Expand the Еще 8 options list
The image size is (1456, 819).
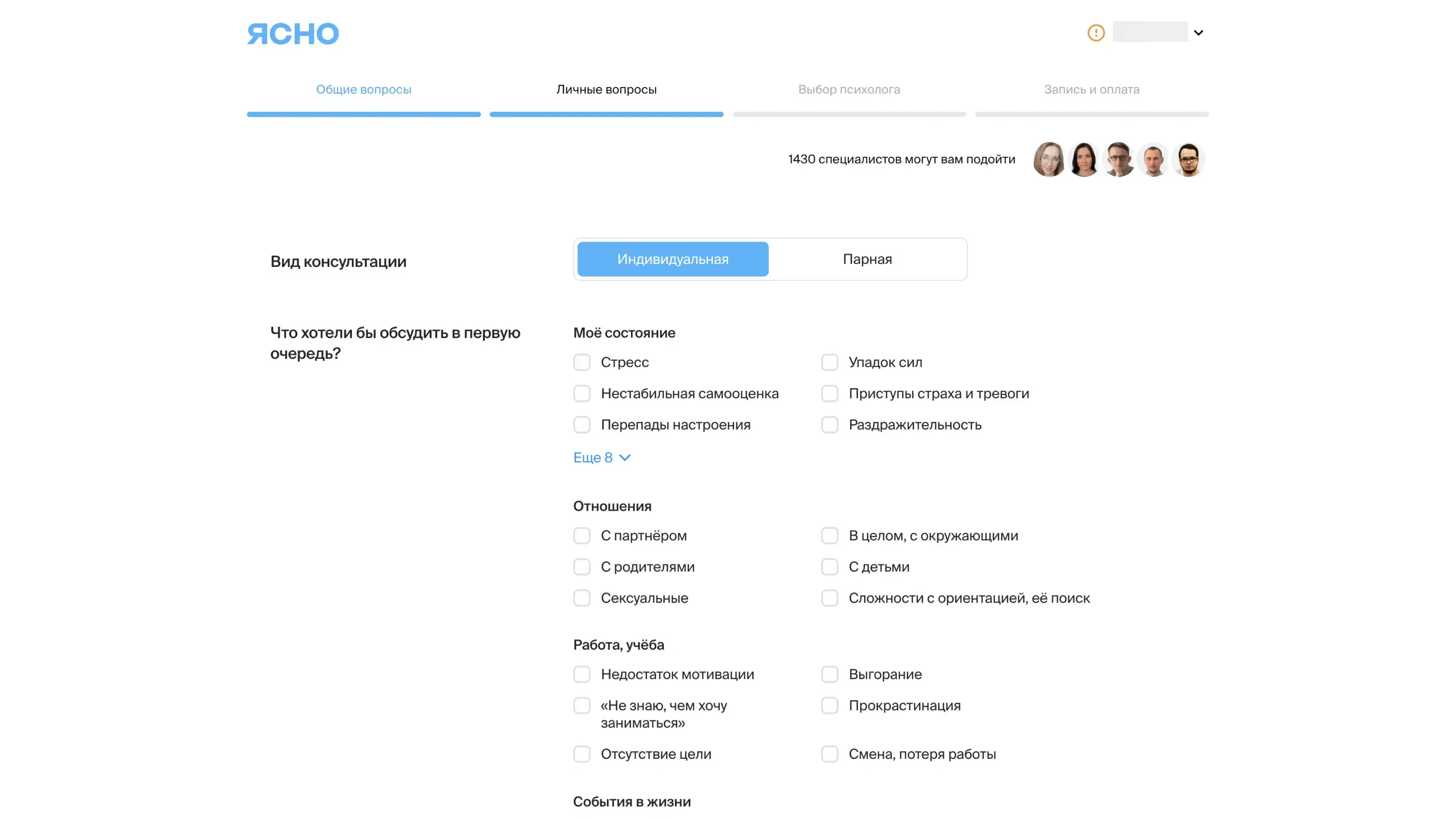pyautogui.click(x=602, y=457)
